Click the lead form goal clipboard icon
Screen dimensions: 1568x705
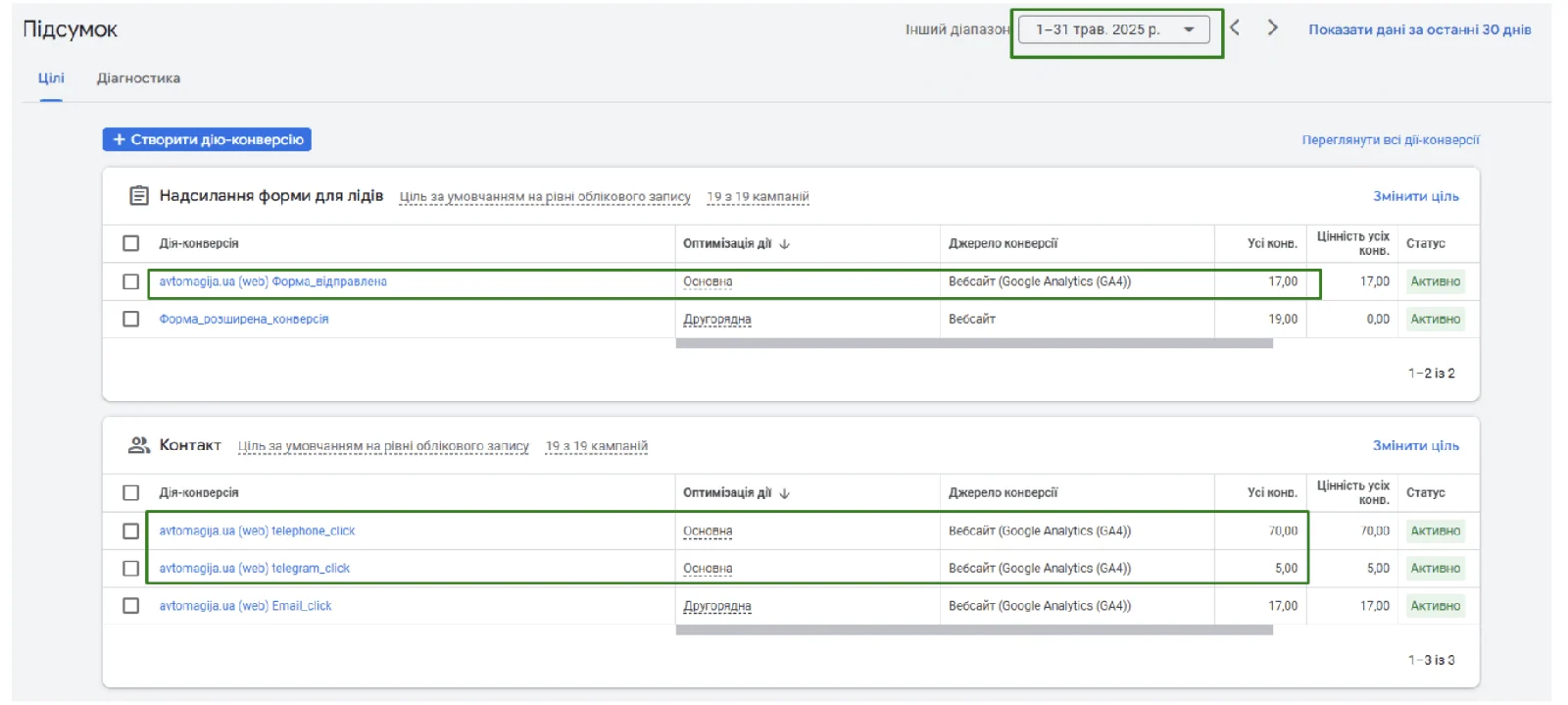pos(139,196)
